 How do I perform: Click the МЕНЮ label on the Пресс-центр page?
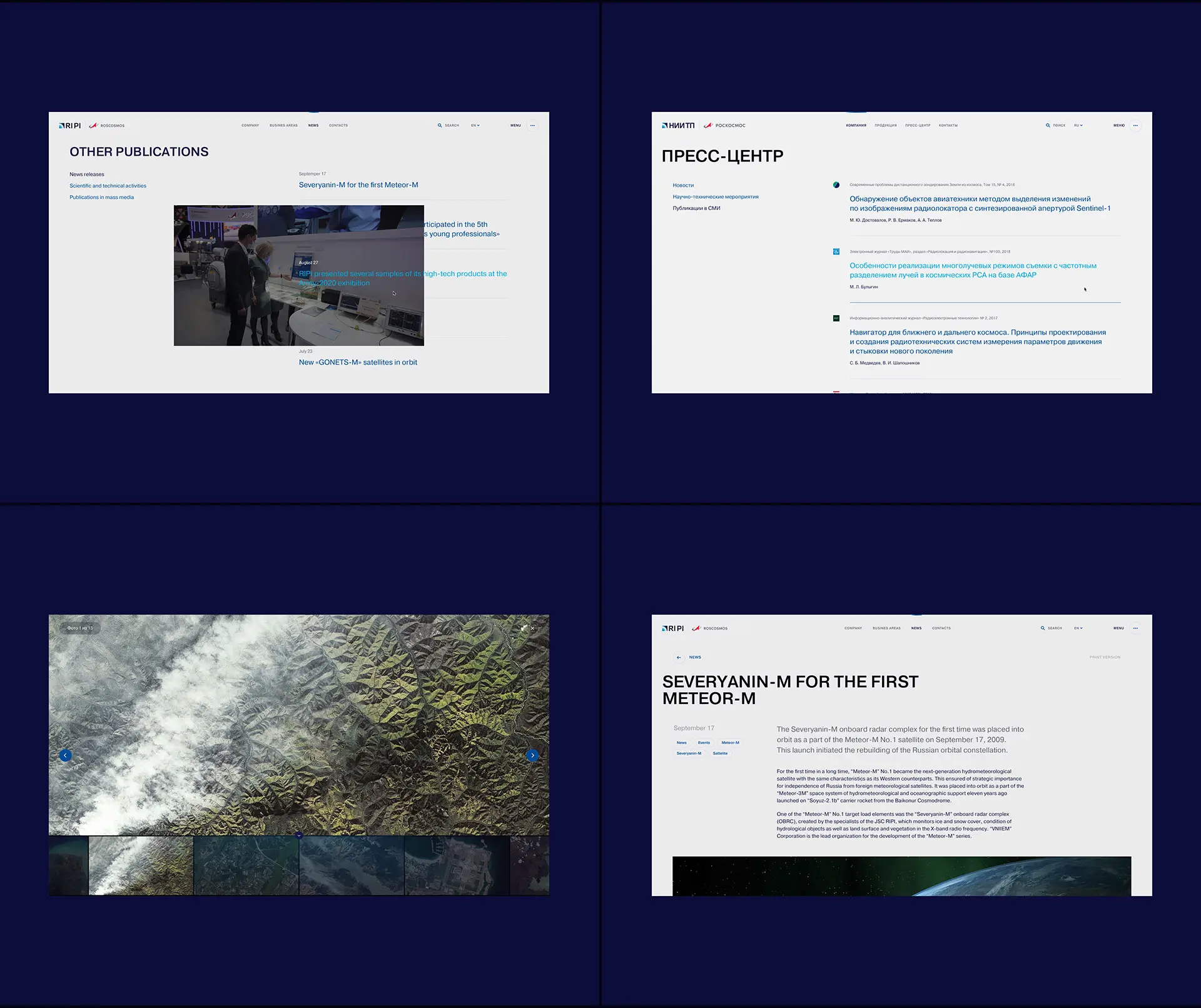[x=1119, y=126]
